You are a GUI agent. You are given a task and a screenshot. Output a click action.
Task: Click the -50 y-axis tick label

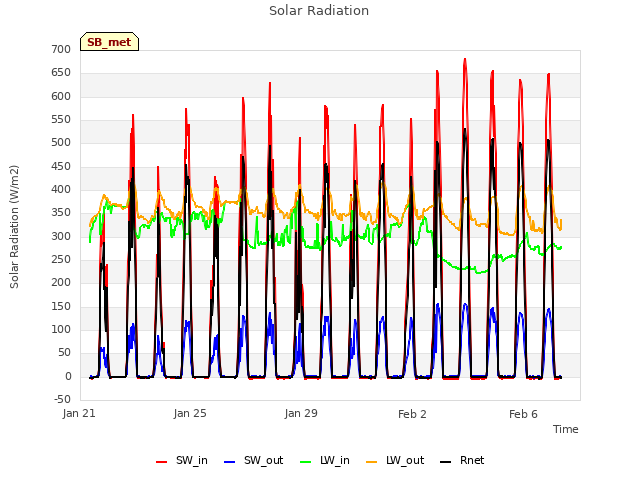[x=62, y=399]
